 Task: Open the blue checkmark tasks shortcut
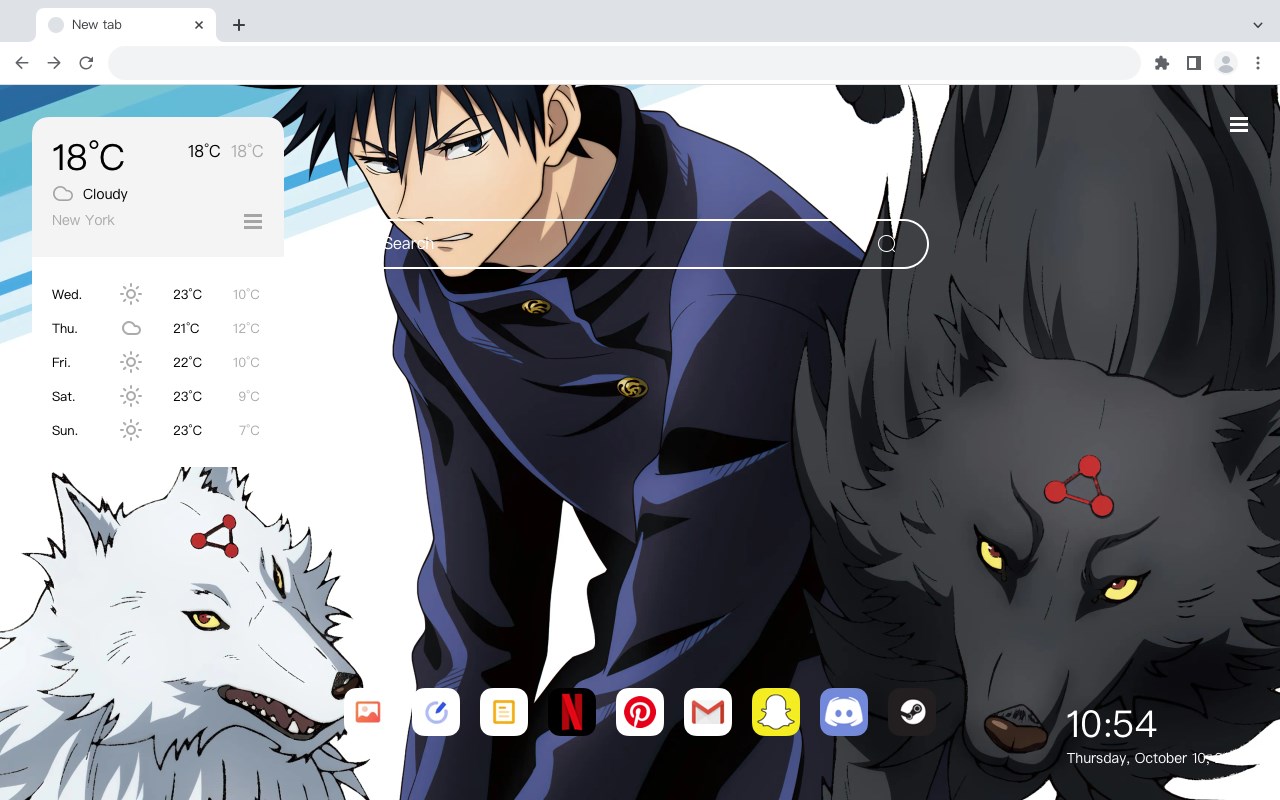pos(436,712)
